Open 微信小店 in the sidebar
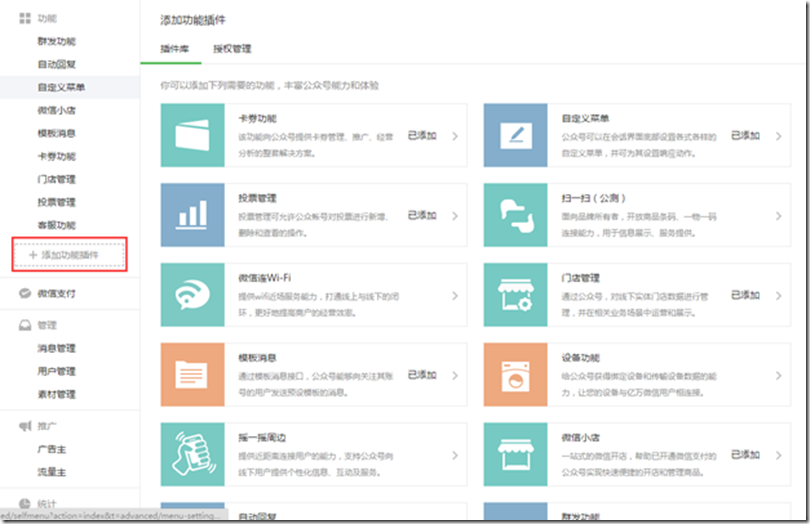Image resolution: width=810 pixels, height=524 pixels. coord(56,111)
